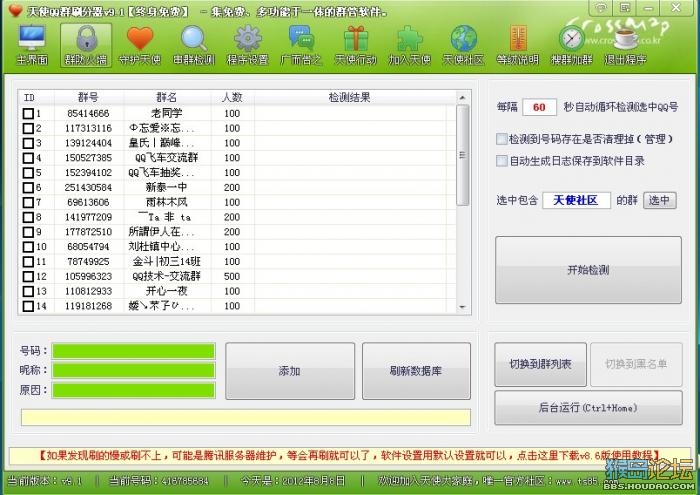
Task: Click the 添加 button
Action: pos(290,370)
